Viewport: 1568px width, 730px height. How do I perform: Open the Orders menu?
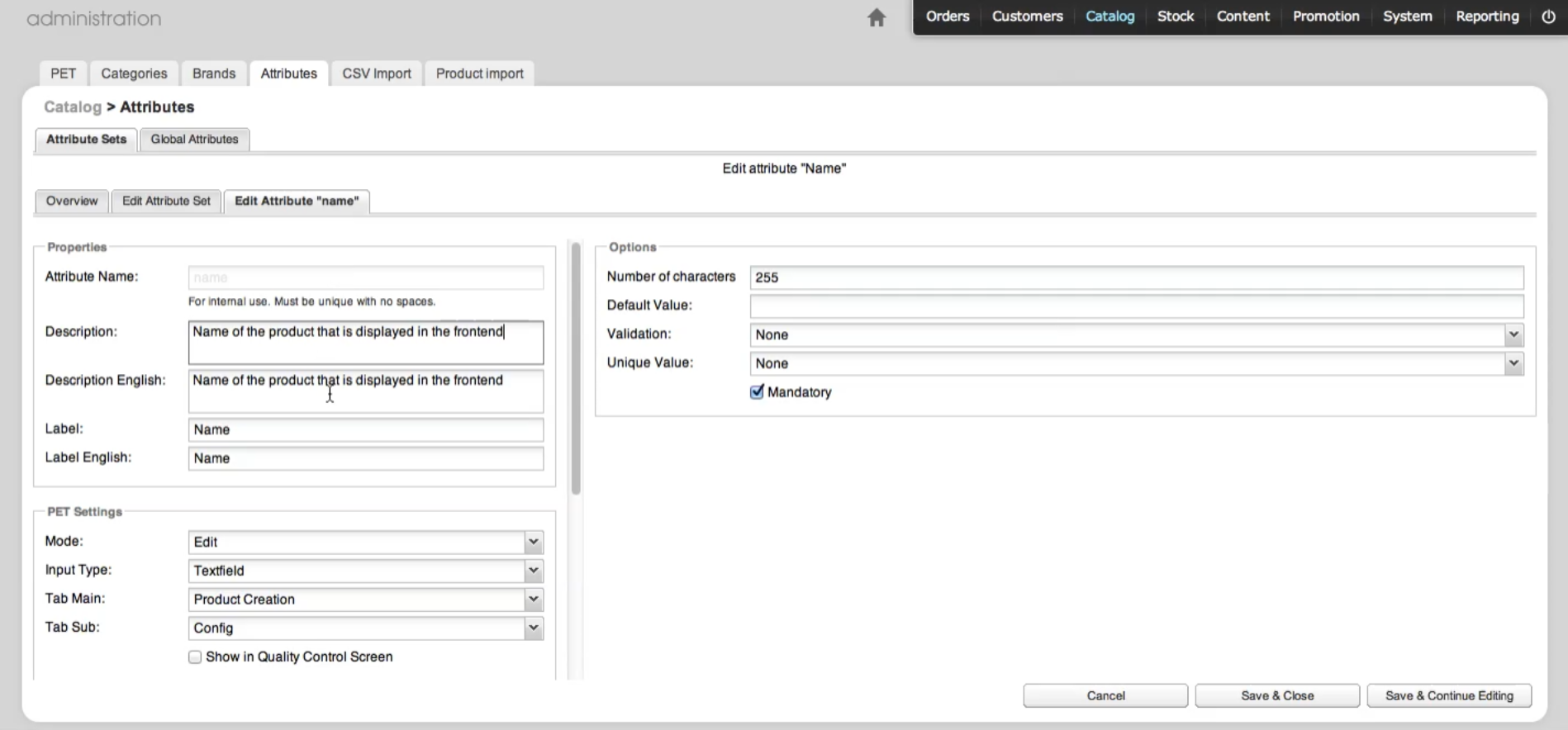tap(948, 17)
